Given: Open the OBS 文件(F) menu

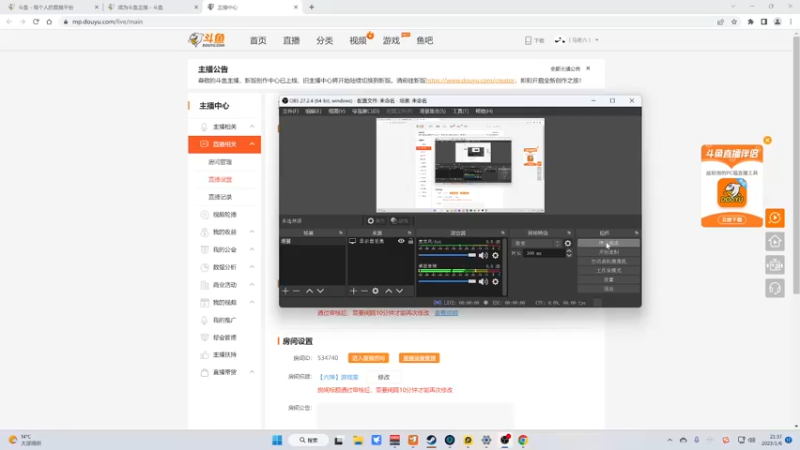Looking at the screenshot, I should 290,111.
